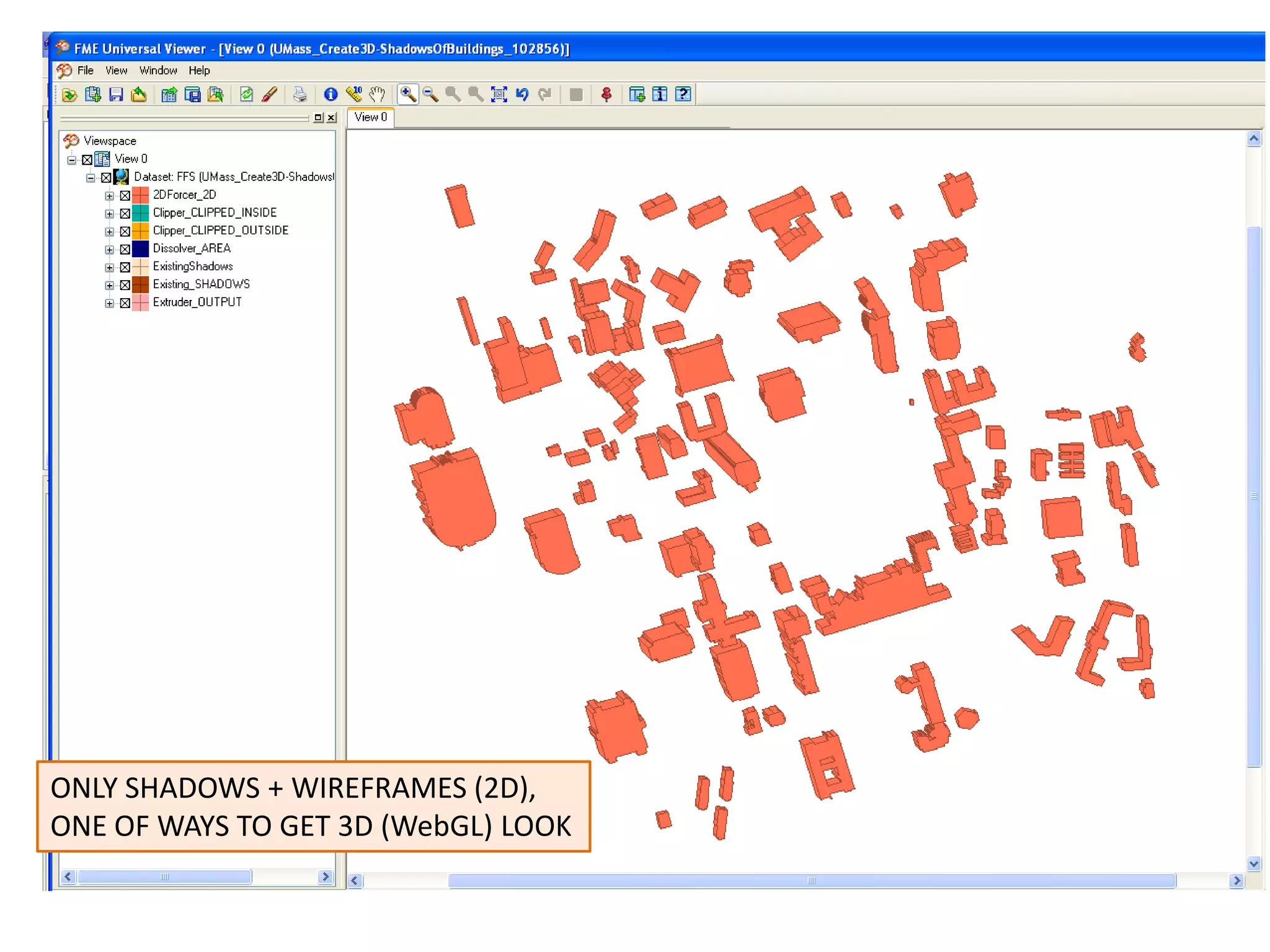Click the folder-with-cursor toolbar icon

(216, 95)
